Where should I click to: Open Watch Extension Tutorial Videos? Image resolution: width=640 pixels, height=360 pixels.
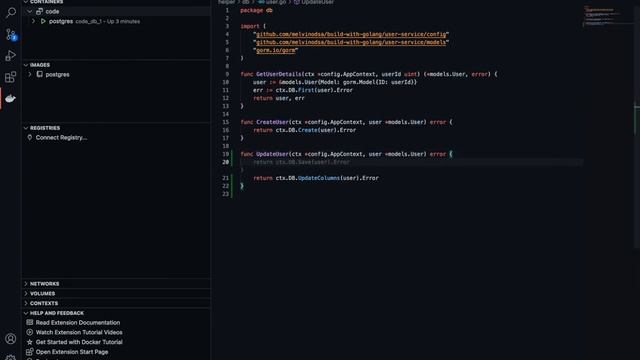tap(79, 332)
